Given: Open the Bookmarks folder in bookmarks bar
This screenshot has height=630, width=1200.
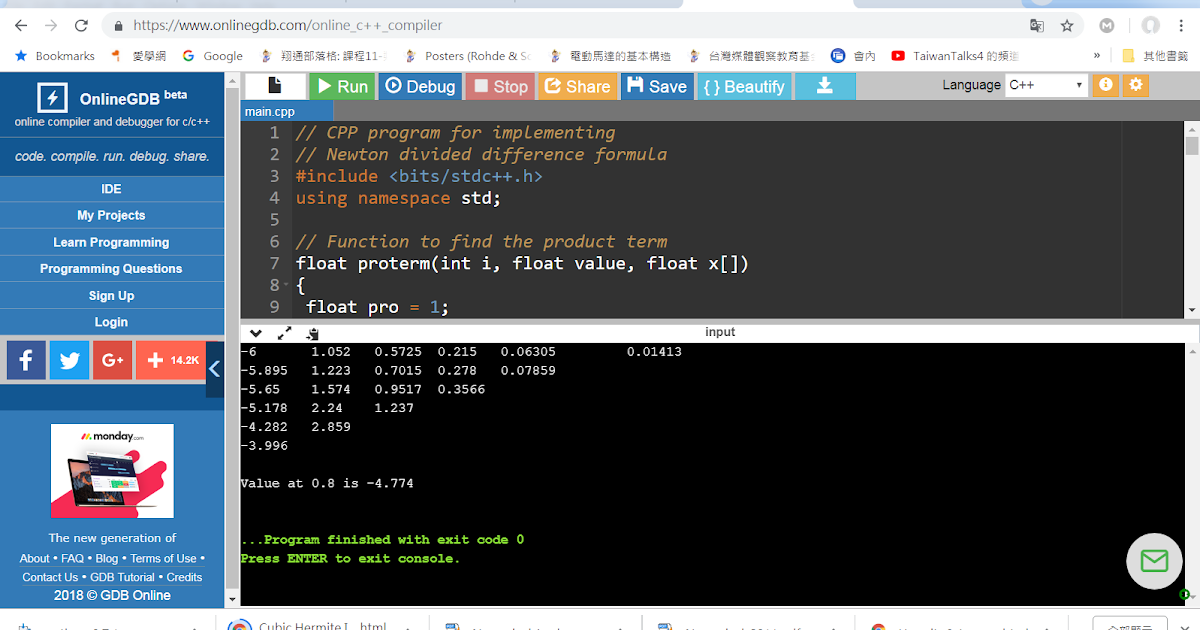Looking at the screenshot, I should pos(55,56).
